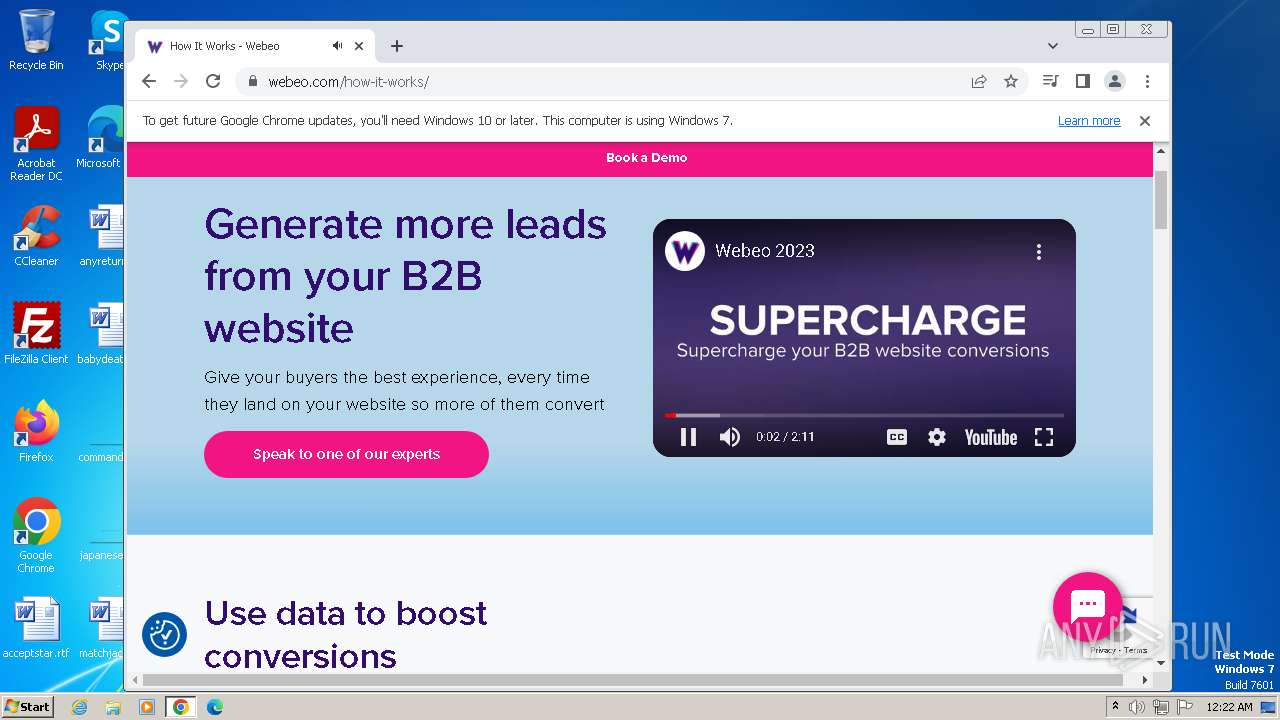Show hidden system tray icons
The width and height of the screenshot is (1280, 720).
1115,707
